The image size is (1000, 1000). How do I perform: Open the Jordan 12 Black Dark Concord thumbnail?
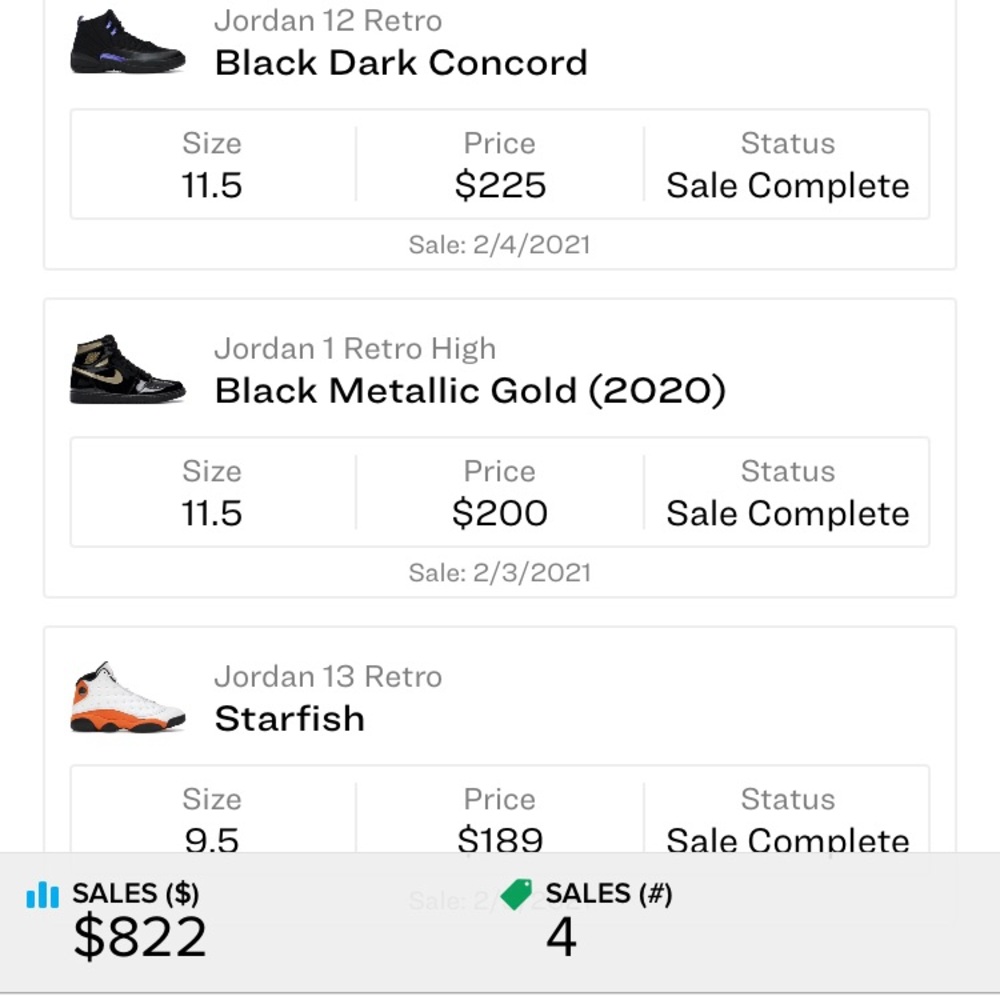coord(127,42)
